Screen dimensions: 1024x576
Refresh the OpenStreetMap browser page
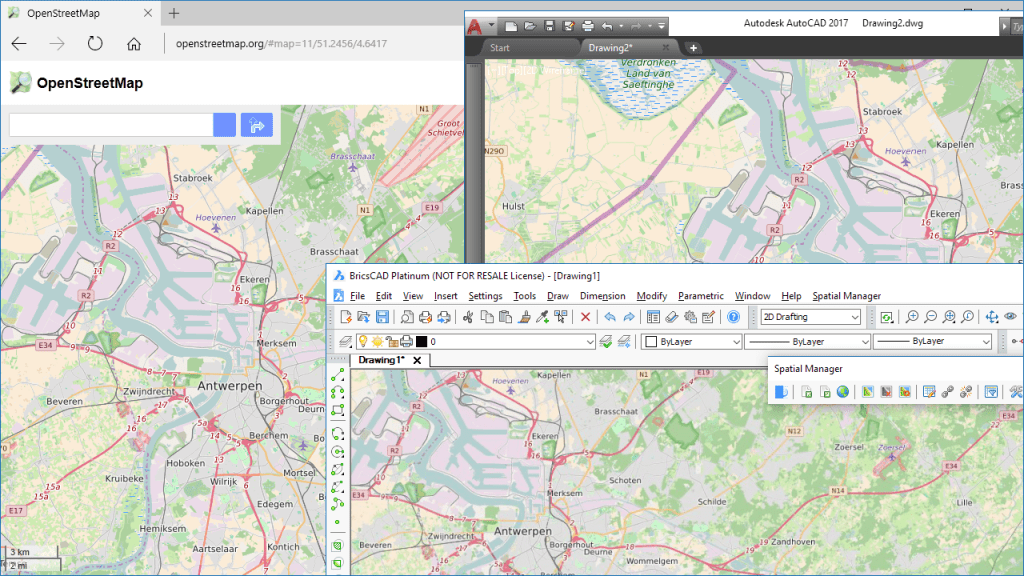point(95,43)
